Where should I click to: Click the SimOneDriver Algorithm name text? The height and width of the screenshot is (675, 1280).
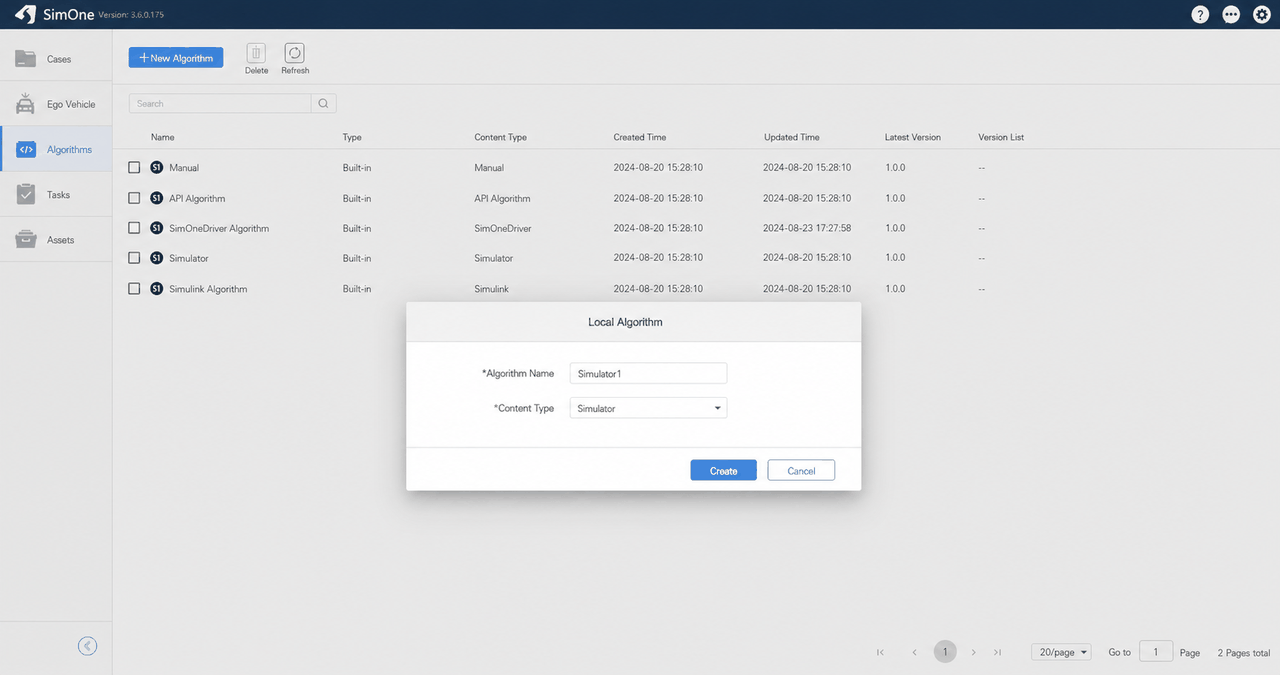[x=219, y=228]
